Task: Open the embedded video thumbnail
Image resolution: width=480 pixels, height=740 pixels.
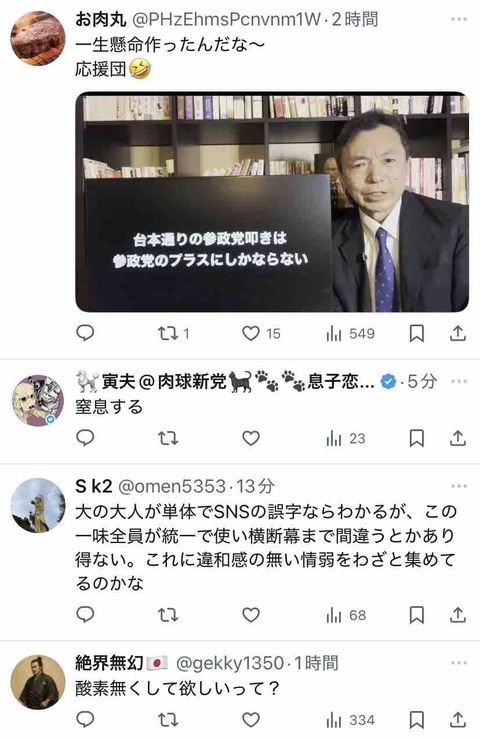Action: (x=272, y=202)
